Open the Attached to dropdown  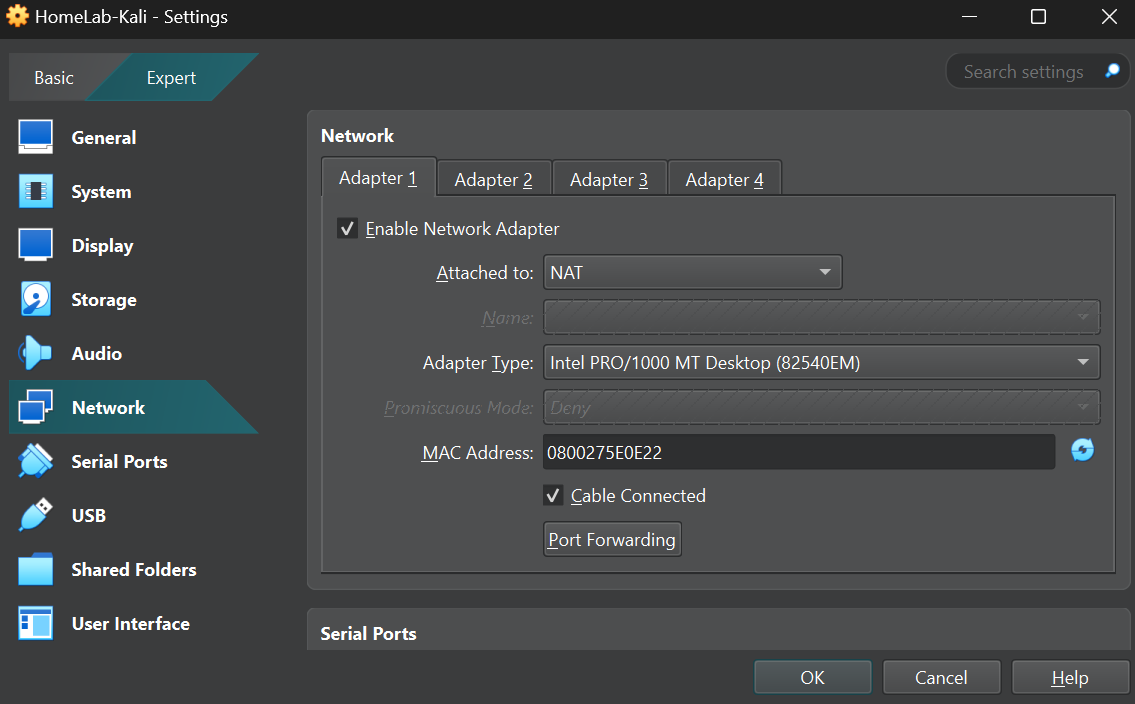click(x=692, y=271)
